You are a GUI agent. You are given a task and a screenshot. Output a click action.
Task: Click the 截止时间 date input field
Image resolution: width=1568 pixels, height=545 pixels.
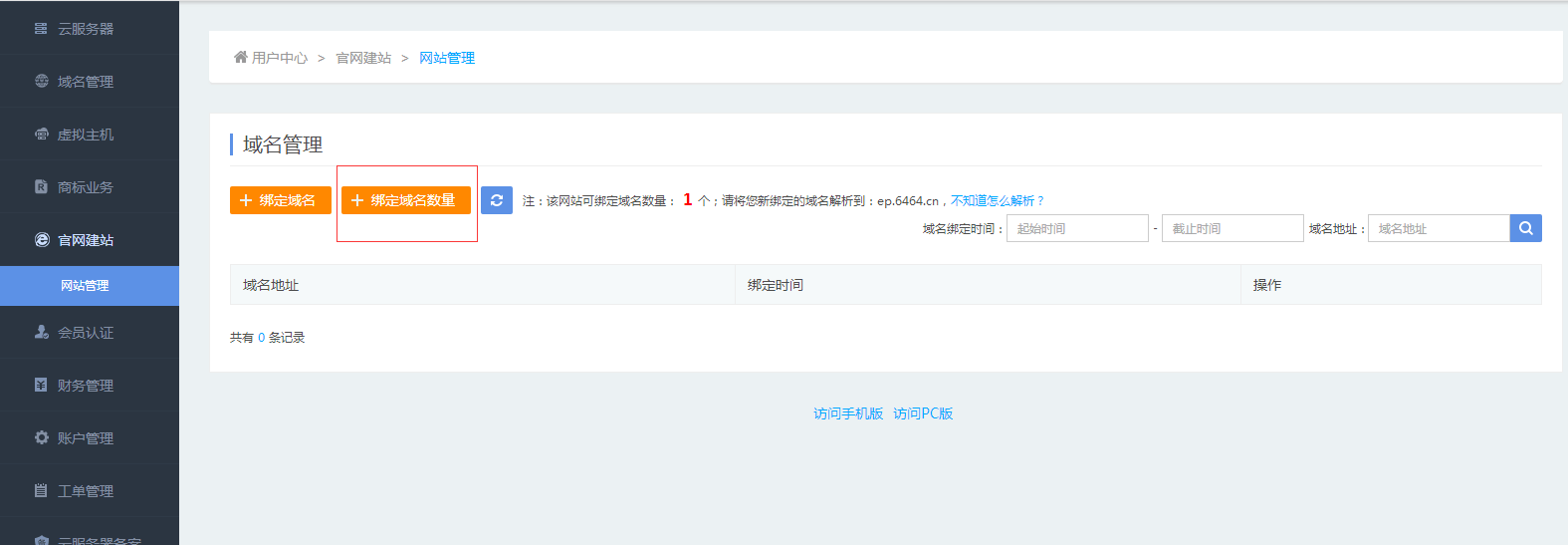point(1232,228)
